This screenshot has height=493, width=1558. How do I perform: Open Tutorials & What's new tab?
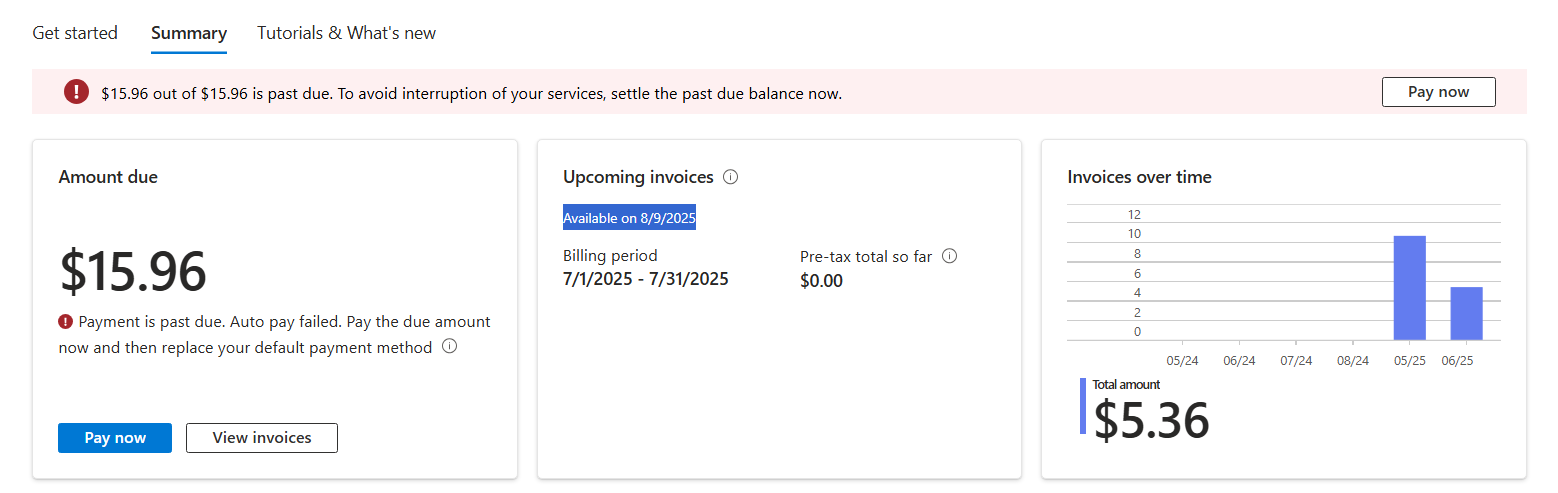tap(346, 33)
